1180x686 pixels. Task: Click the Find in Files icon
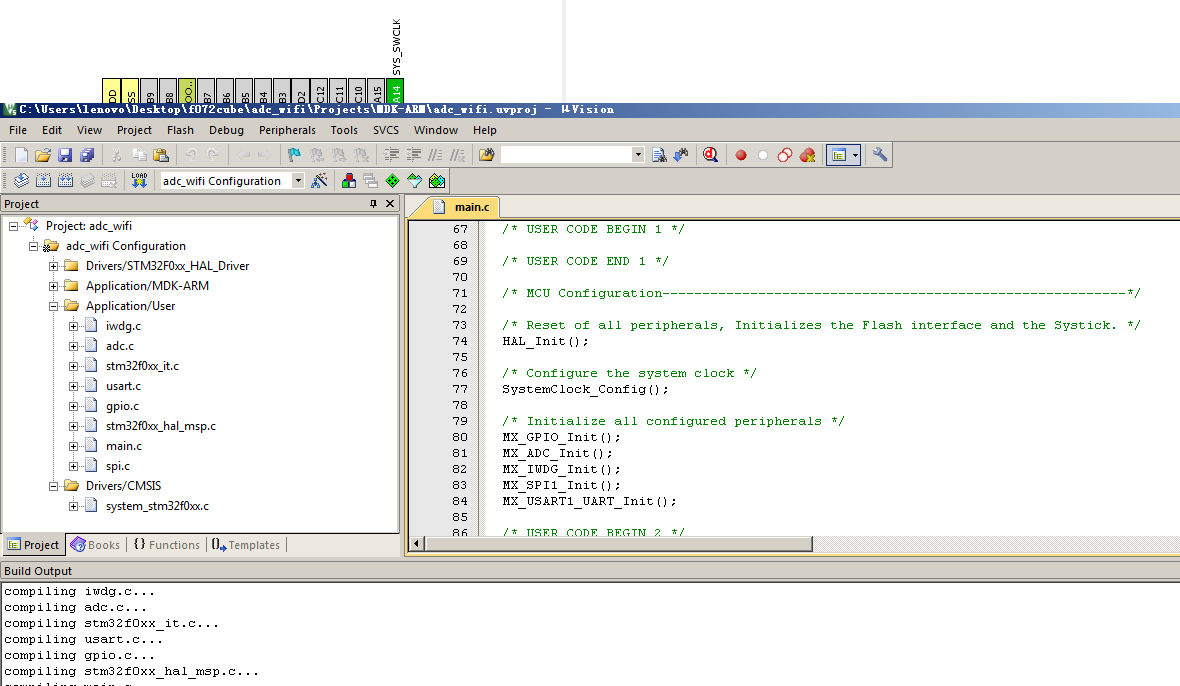click(x=486, y=155)
